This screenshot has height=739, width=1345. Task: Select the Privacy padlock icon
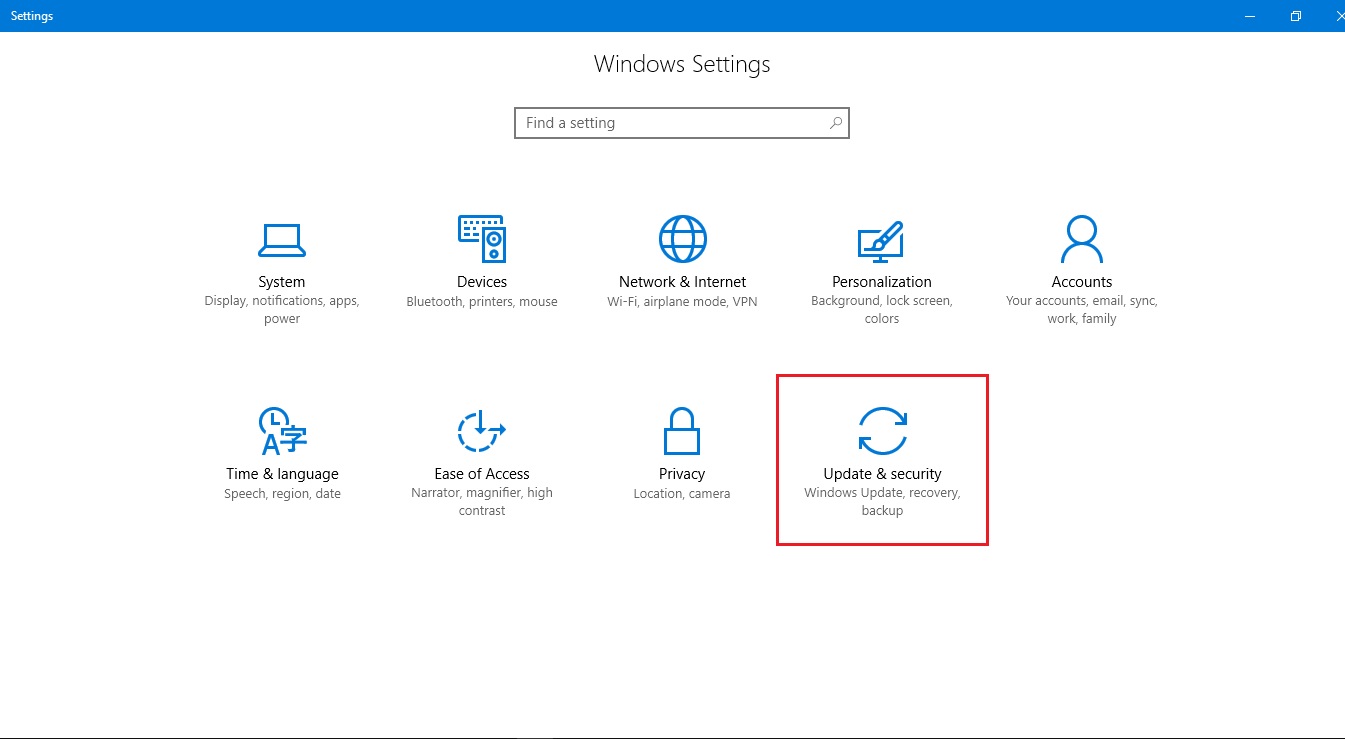pyautogui.click(x=682, y=431)
